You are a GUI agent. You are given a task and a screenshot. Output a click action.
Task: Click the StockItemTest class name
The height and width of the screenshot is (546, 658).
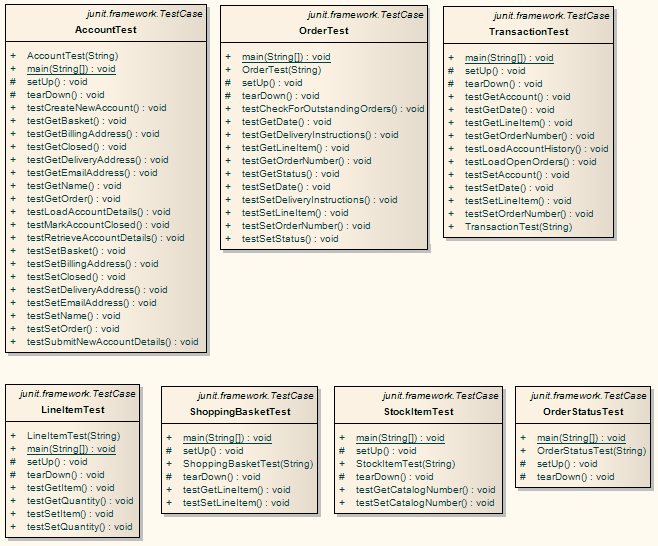click(x=418, y=412)
